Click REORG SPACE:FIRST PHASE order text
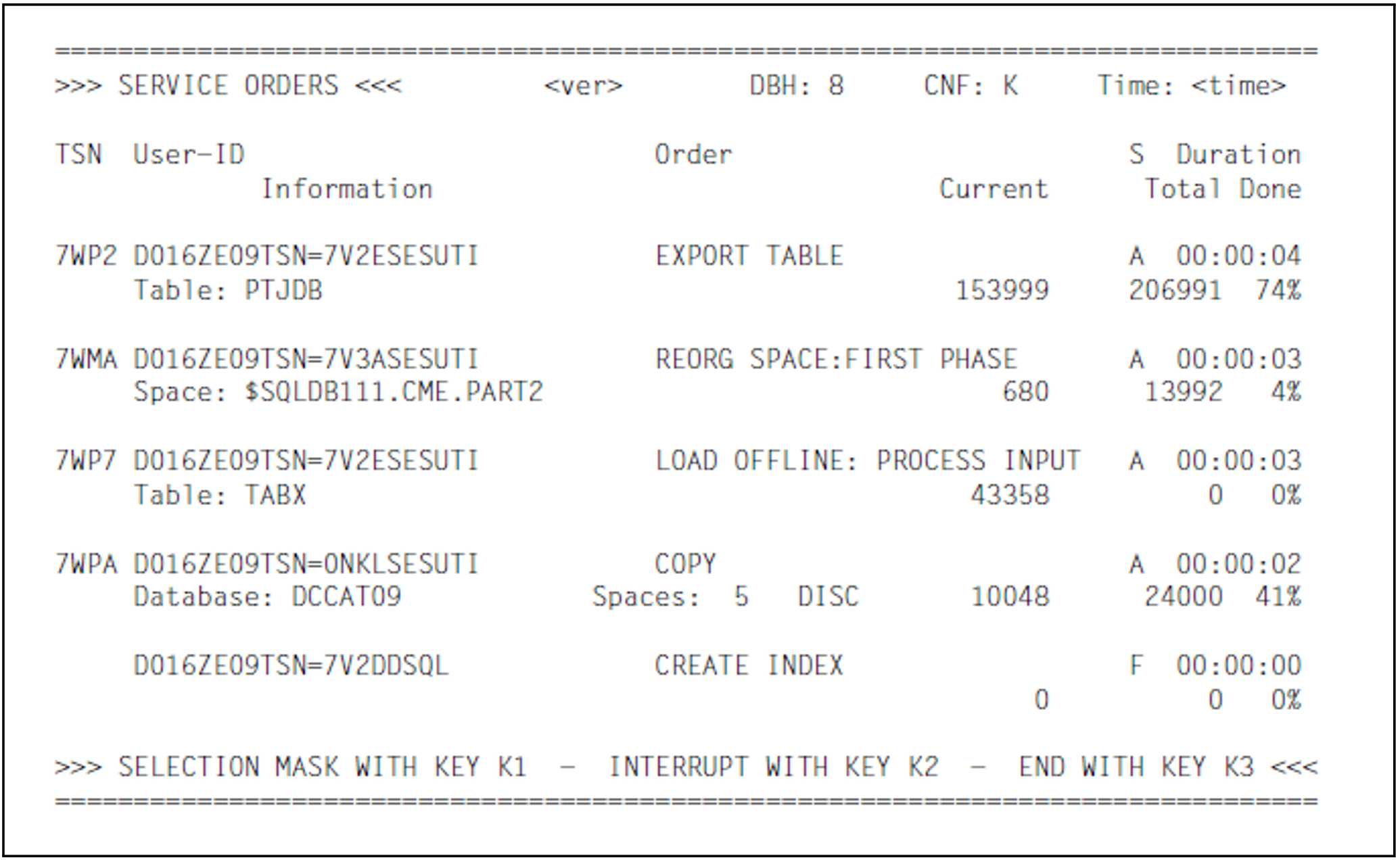The image size is (1400, 860). click(835, 359)
